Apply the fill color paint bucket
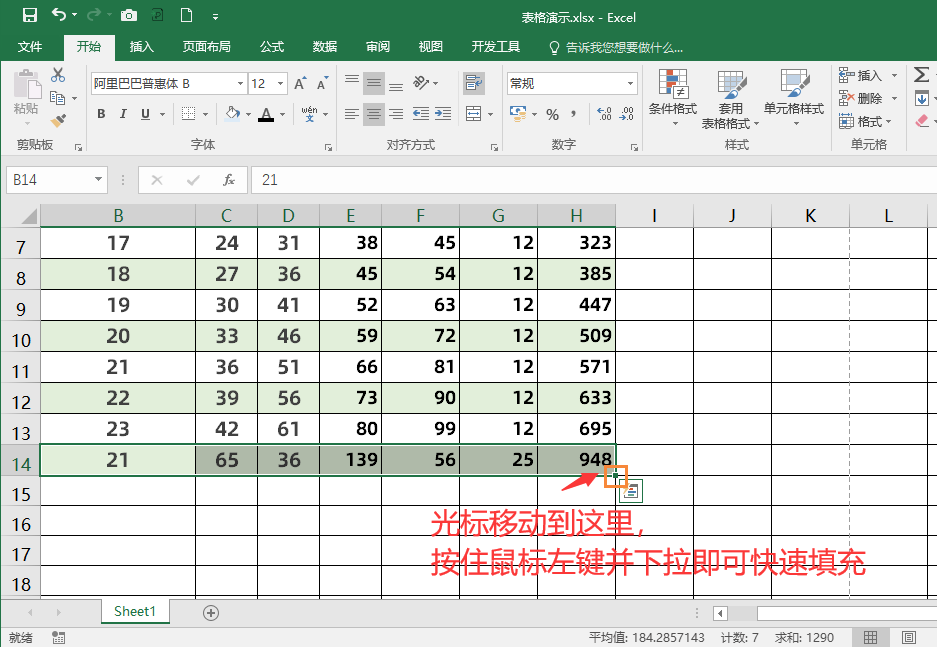This screenshot has width=937, height=647. pyautogui.click(x=232, y=114)
